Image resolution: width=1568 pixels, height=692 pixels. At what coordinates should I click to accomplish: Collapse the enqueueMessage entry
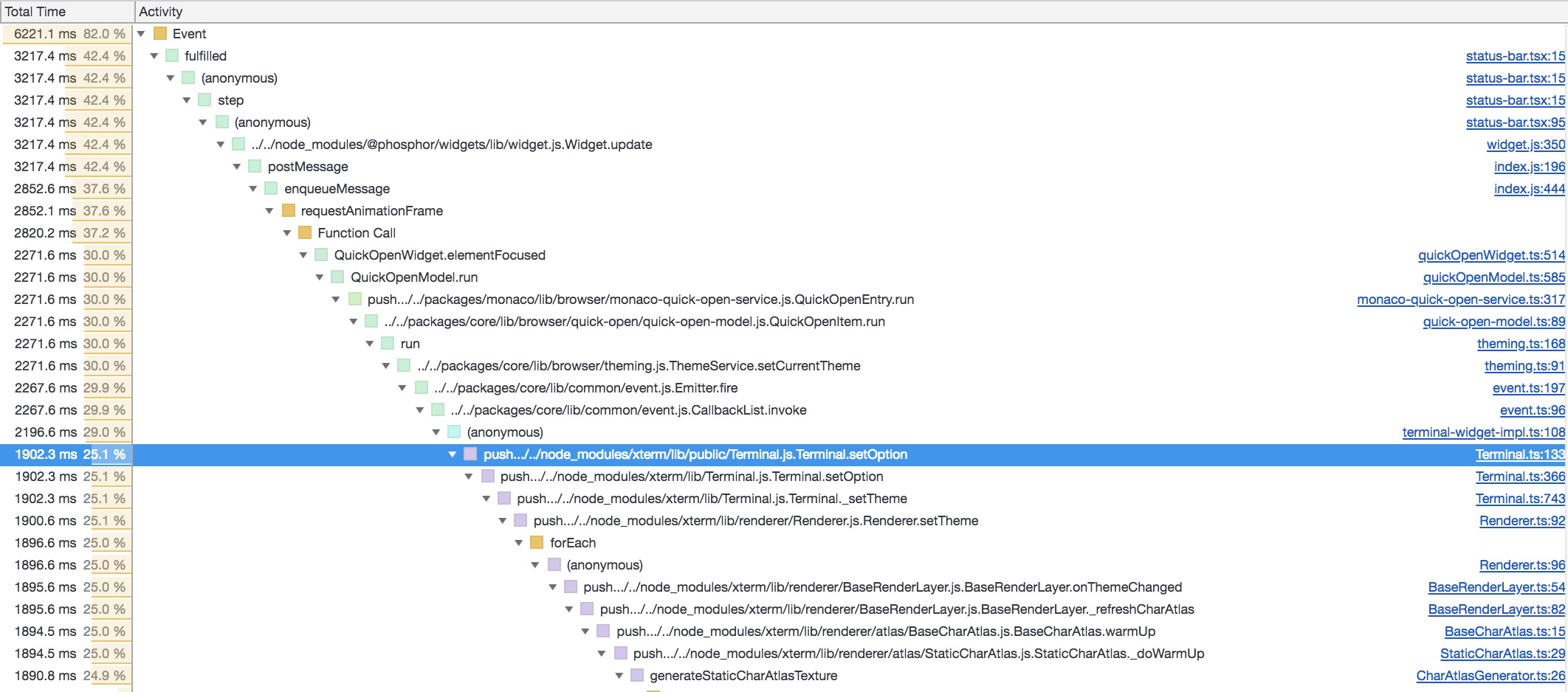[x=253, y=189]
